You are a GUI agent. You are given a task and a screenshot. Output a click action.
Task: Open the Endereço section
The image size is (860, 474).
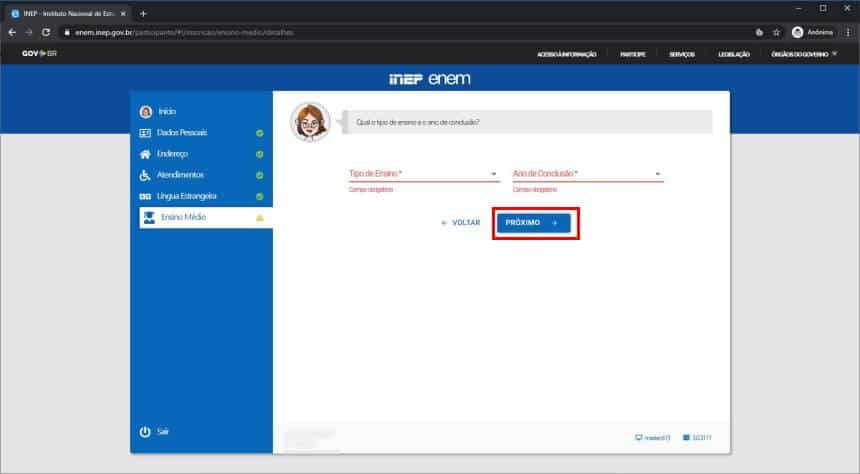201,154
